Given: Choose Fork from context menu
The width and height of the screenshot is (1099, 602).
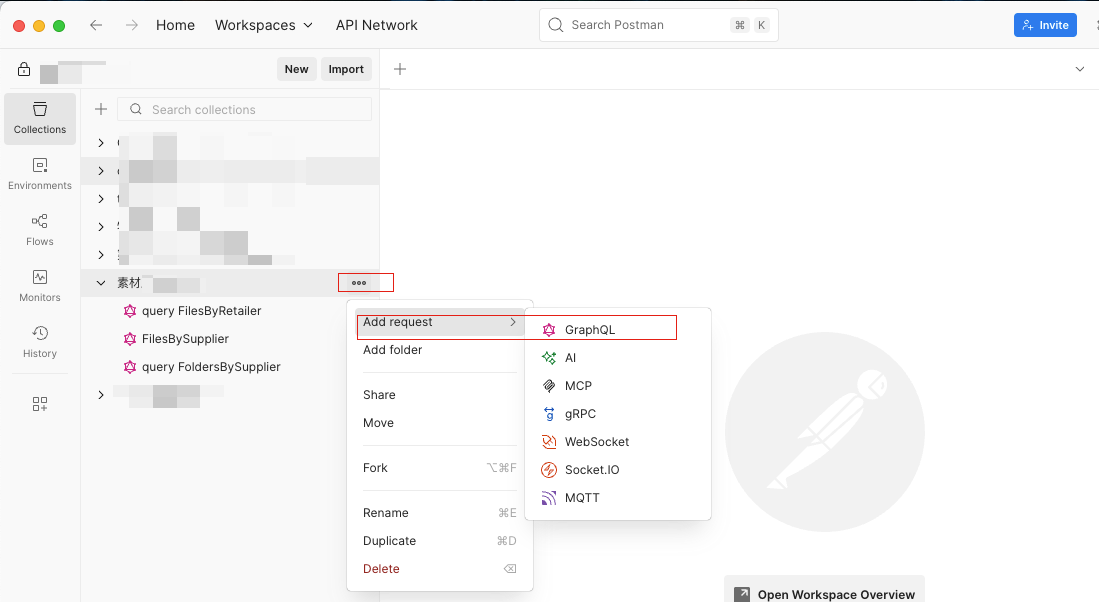Looking at the screenshot, I should point(439,467).
